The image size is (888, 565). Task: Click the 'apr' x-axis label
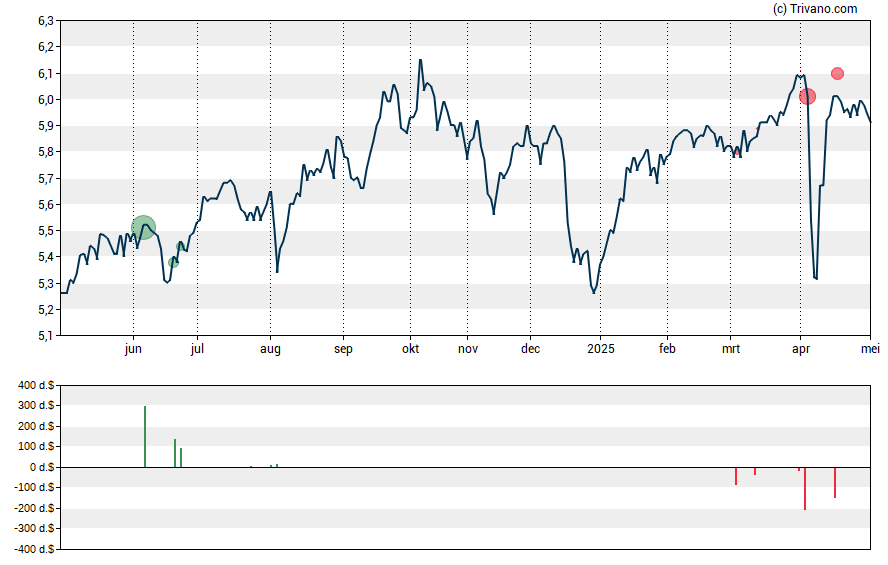(801, 349)
